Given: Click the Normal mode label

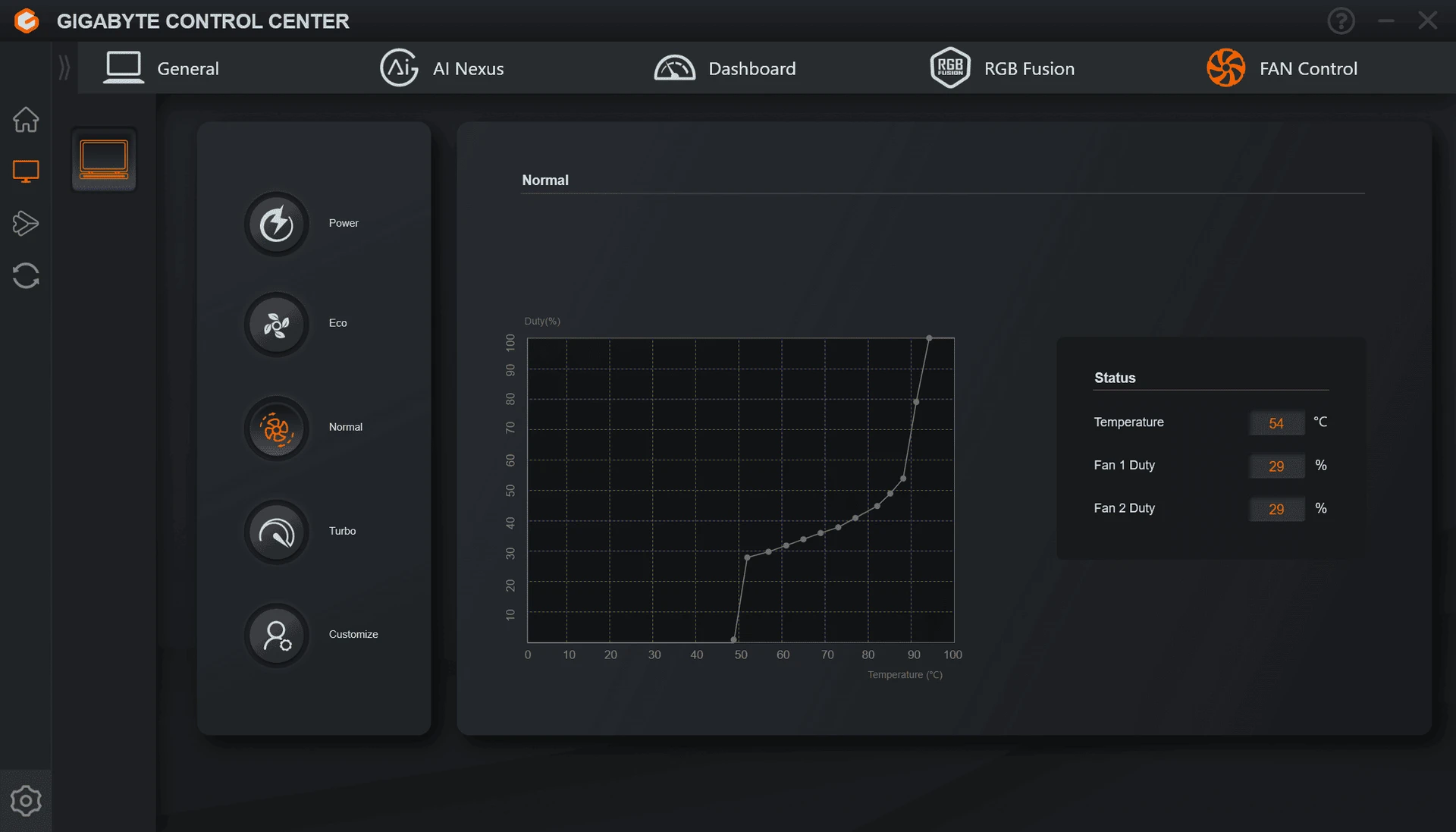Looking at the screenshot, I should tap(345, 427).
